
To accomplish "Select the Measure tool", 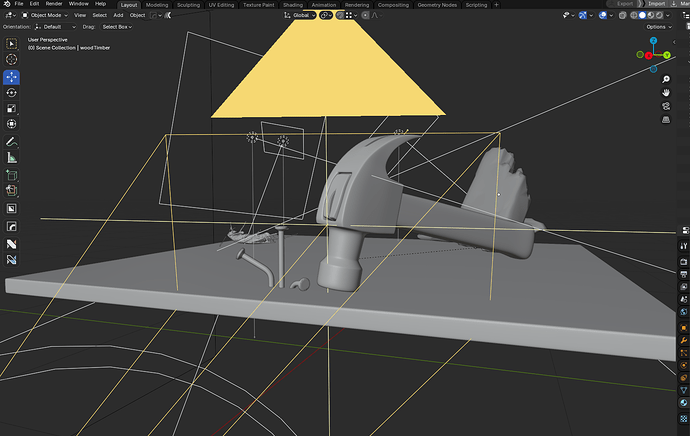I will (x=11, y=158).
